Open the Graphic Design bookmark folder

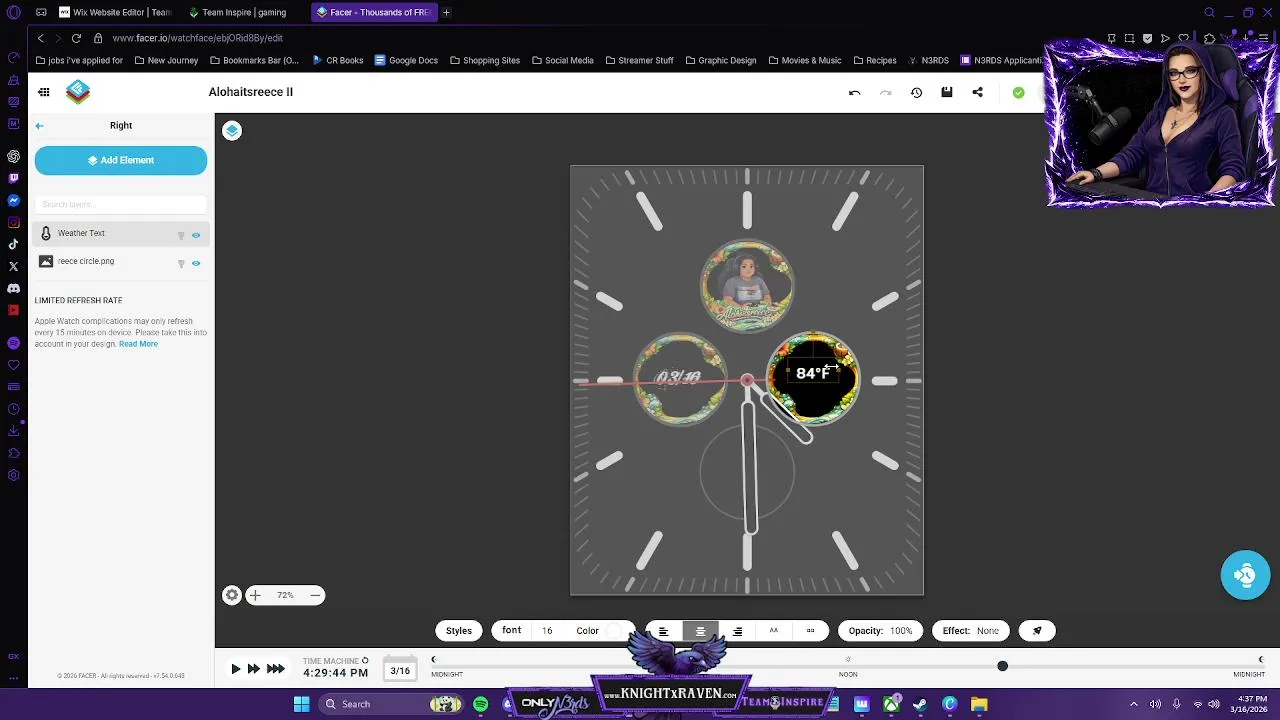tap(720, 60)
